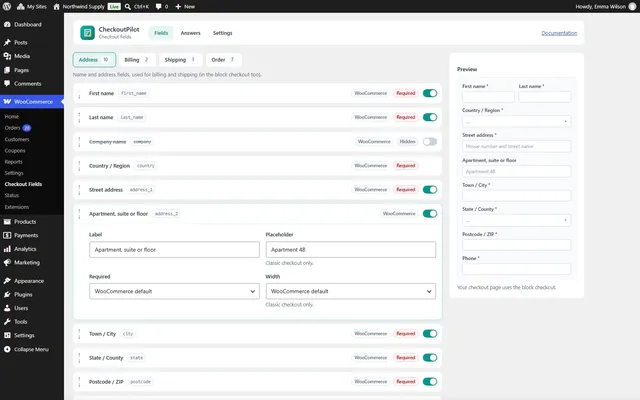Screen dimensions: 640x400
Task: Expand the First name field row
Action: (x=257, y=93)
